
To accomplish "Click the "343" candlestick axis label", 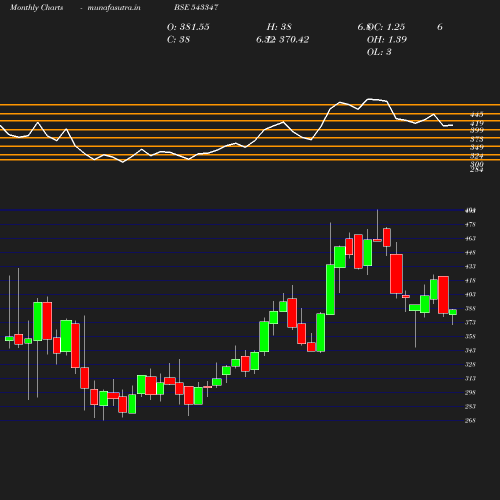I will click(470, 351).
